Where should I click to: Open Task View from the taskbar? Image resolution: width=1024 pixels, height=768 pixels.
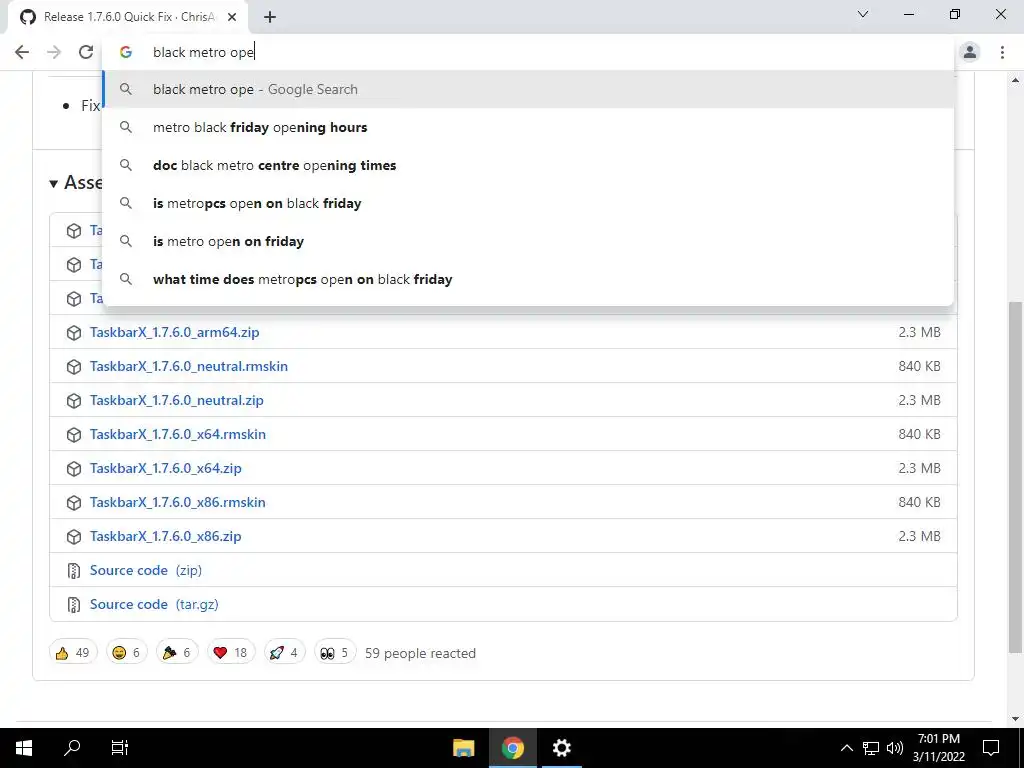click(120, 748)
